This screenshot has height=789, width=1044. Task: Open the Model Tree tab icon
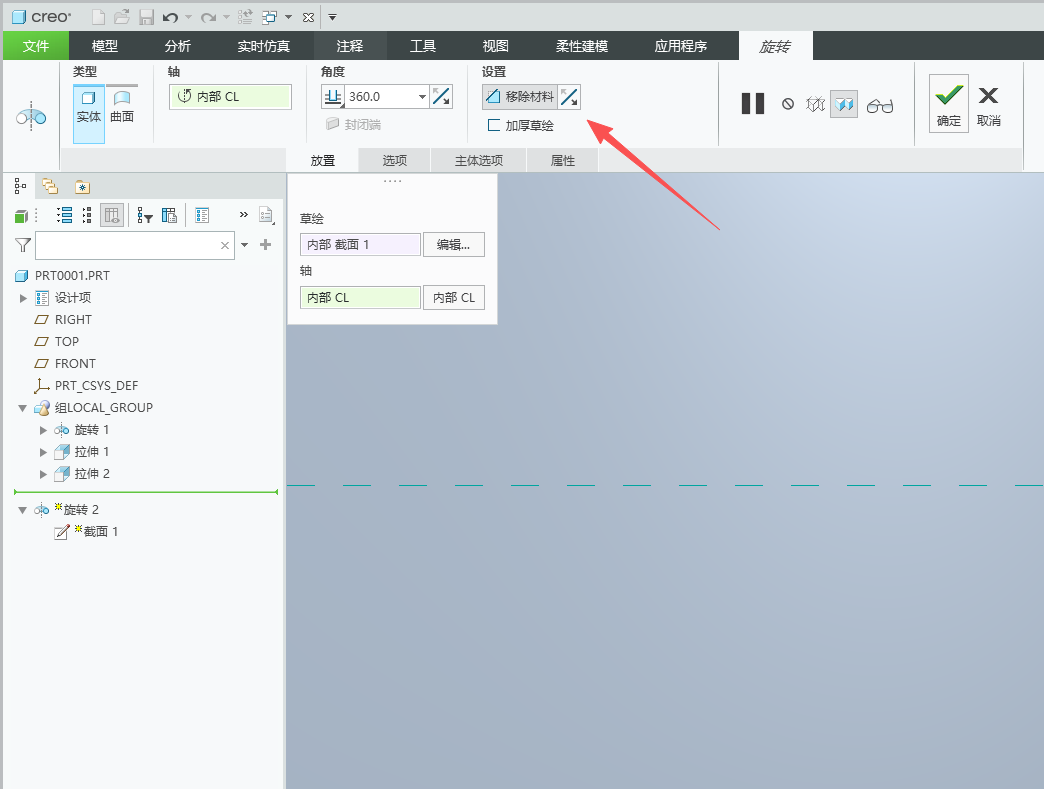coord(21,186)
